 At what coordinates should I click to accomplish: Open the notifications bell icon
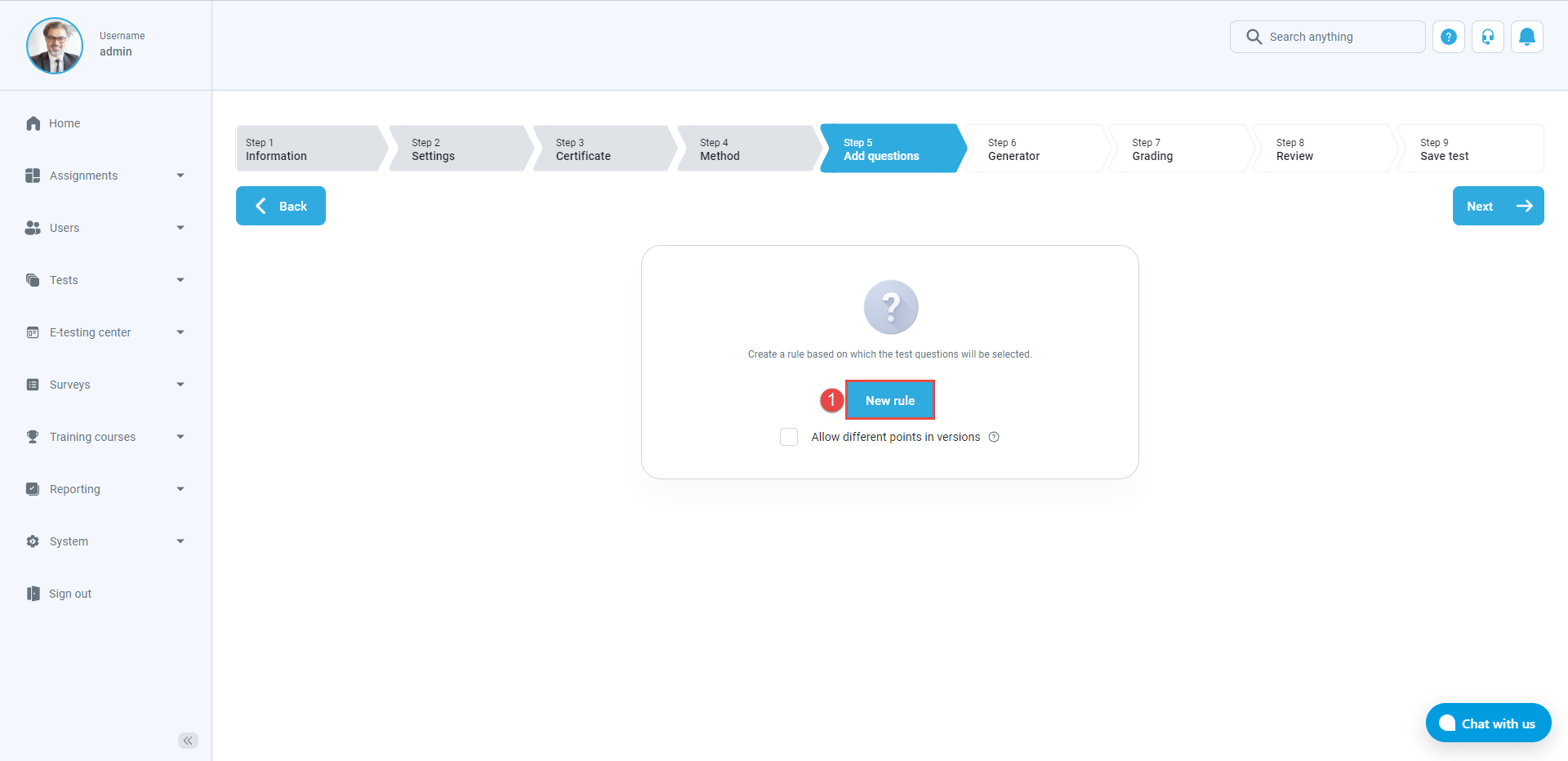tap(1526, 37)
